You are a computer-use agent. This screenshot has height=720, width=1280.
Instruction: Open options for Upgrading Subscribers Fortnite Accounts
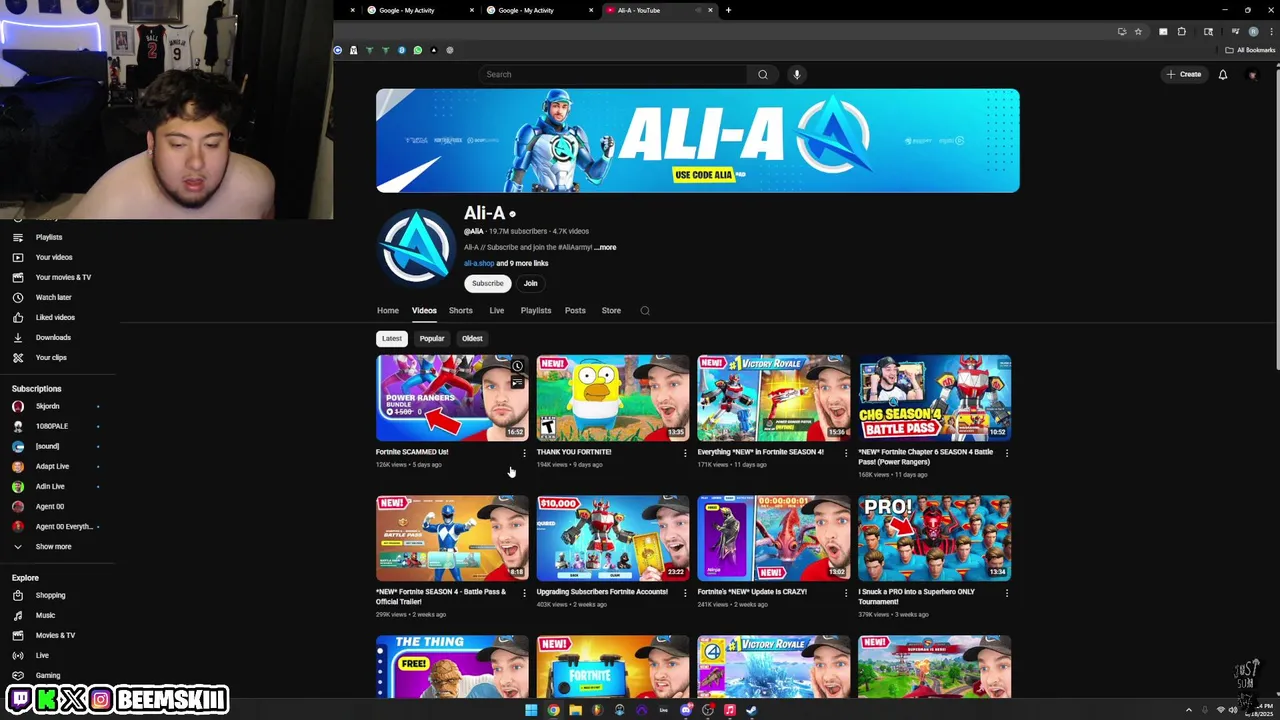(685, 593)
